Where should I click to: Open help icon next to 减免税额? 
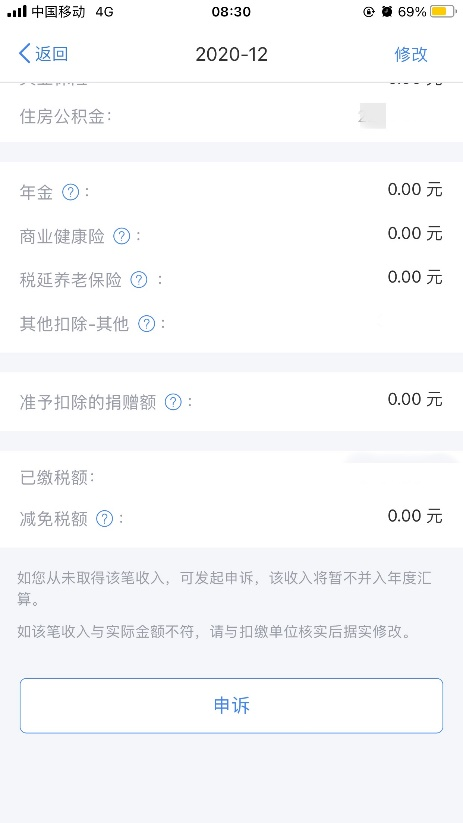pyautogui.click(x=104, y=519)
